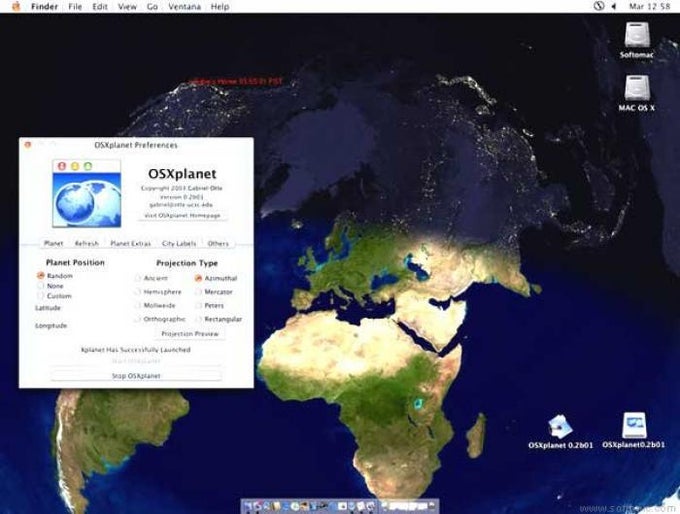Open Finder from the dock's leftmost icon

click(x=249, y=506)
